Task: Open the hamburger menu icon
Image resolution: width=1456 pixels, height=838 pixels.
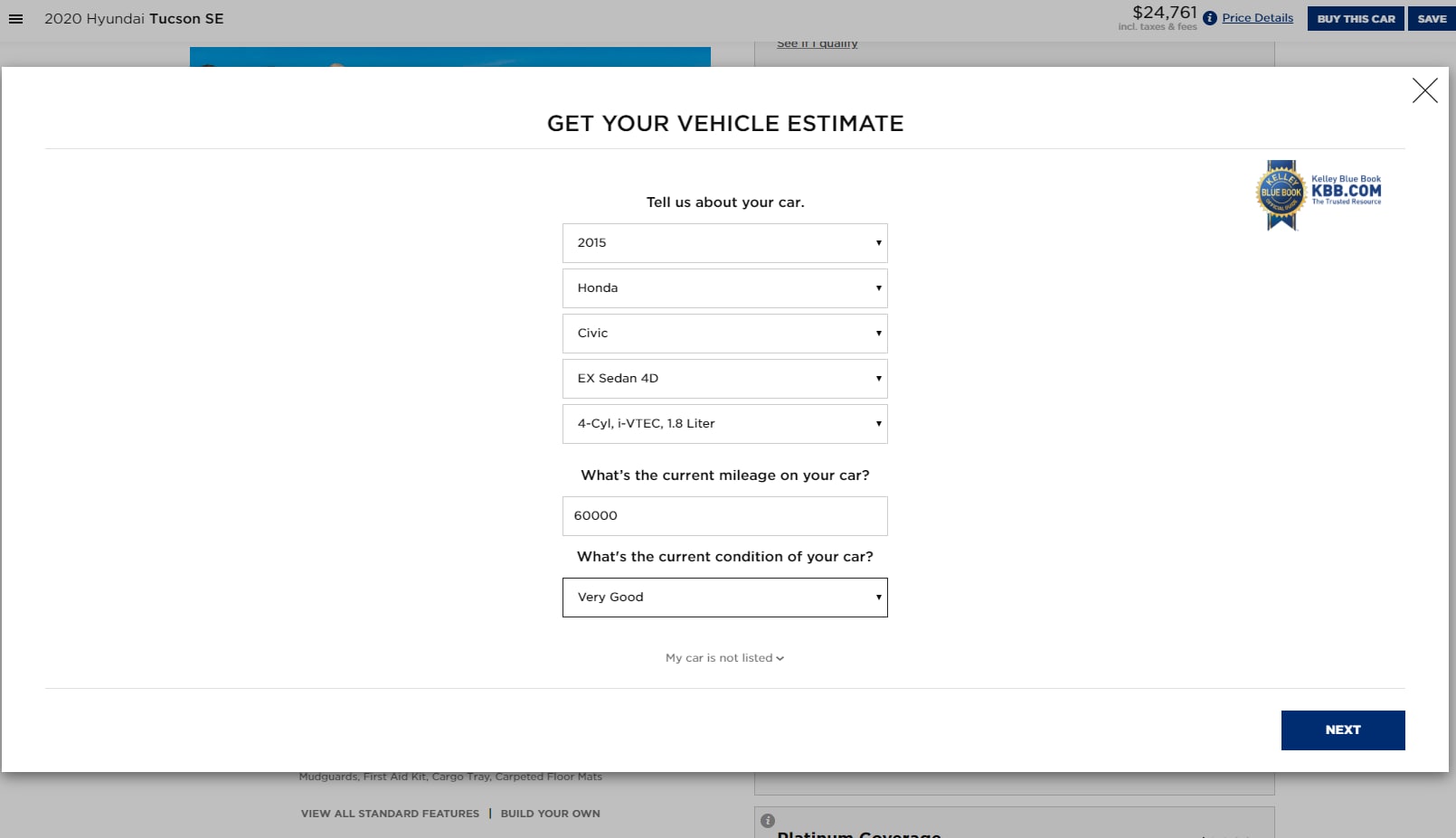Action: [x=15, y=19]
